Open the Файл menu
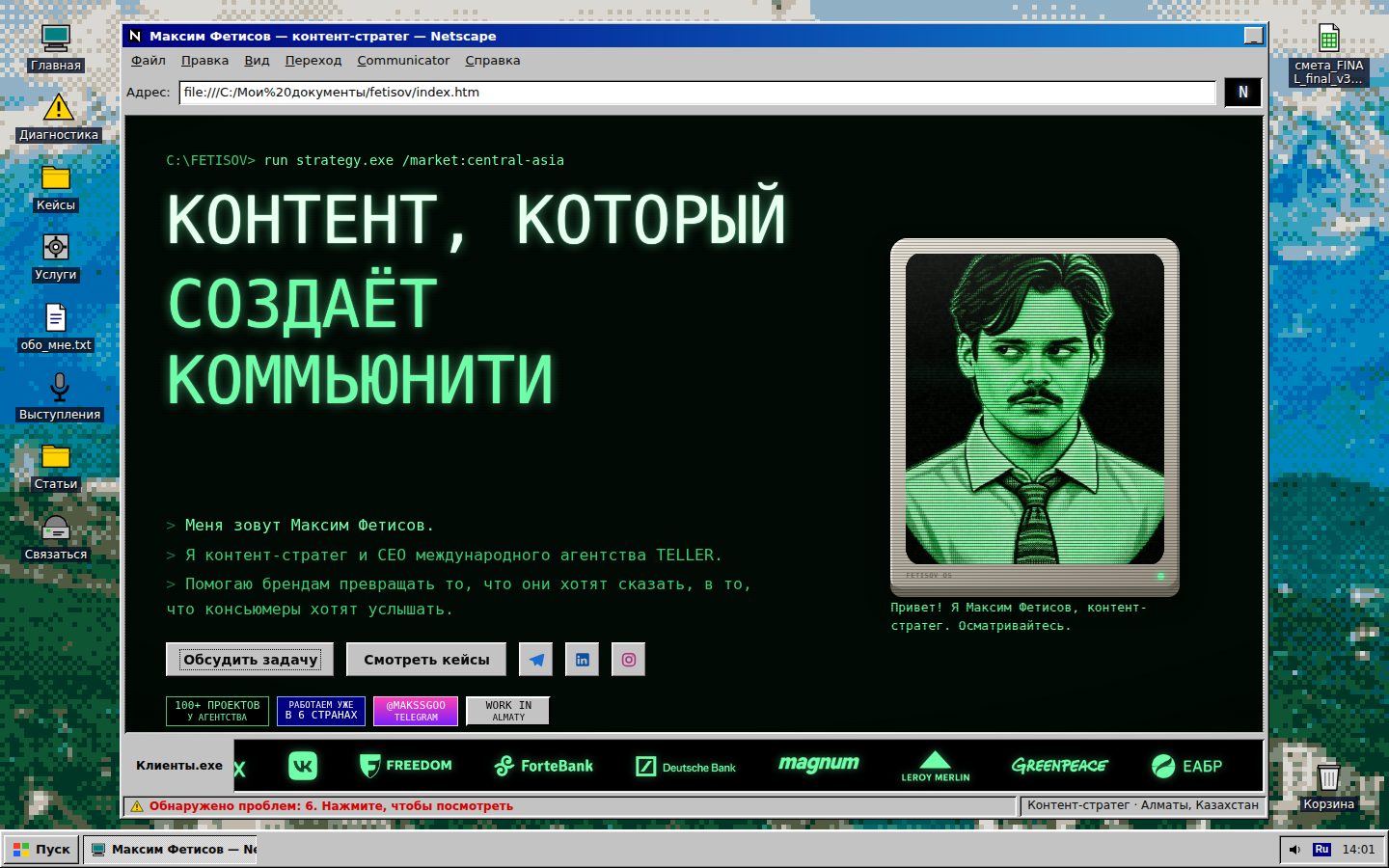This screenshot has width=1389, height=868. 149,60
